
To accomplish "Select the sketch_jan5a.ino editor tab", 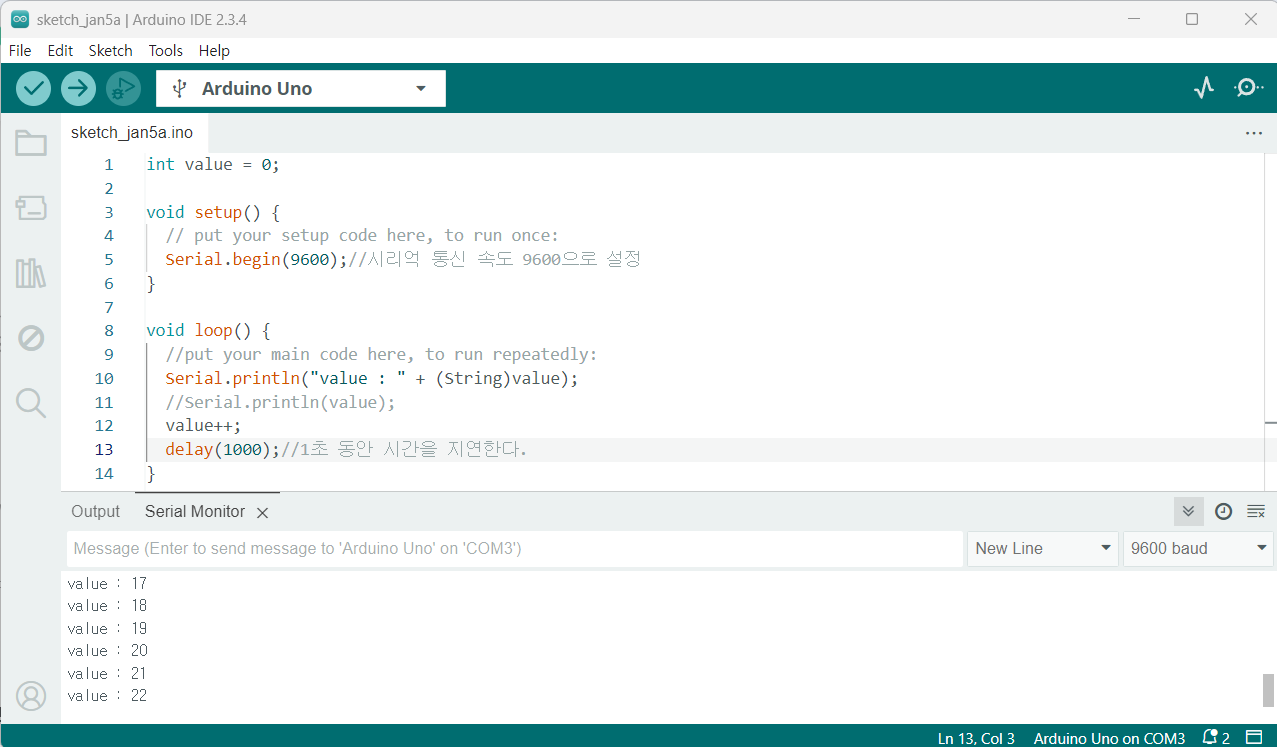I will (132, 132).
